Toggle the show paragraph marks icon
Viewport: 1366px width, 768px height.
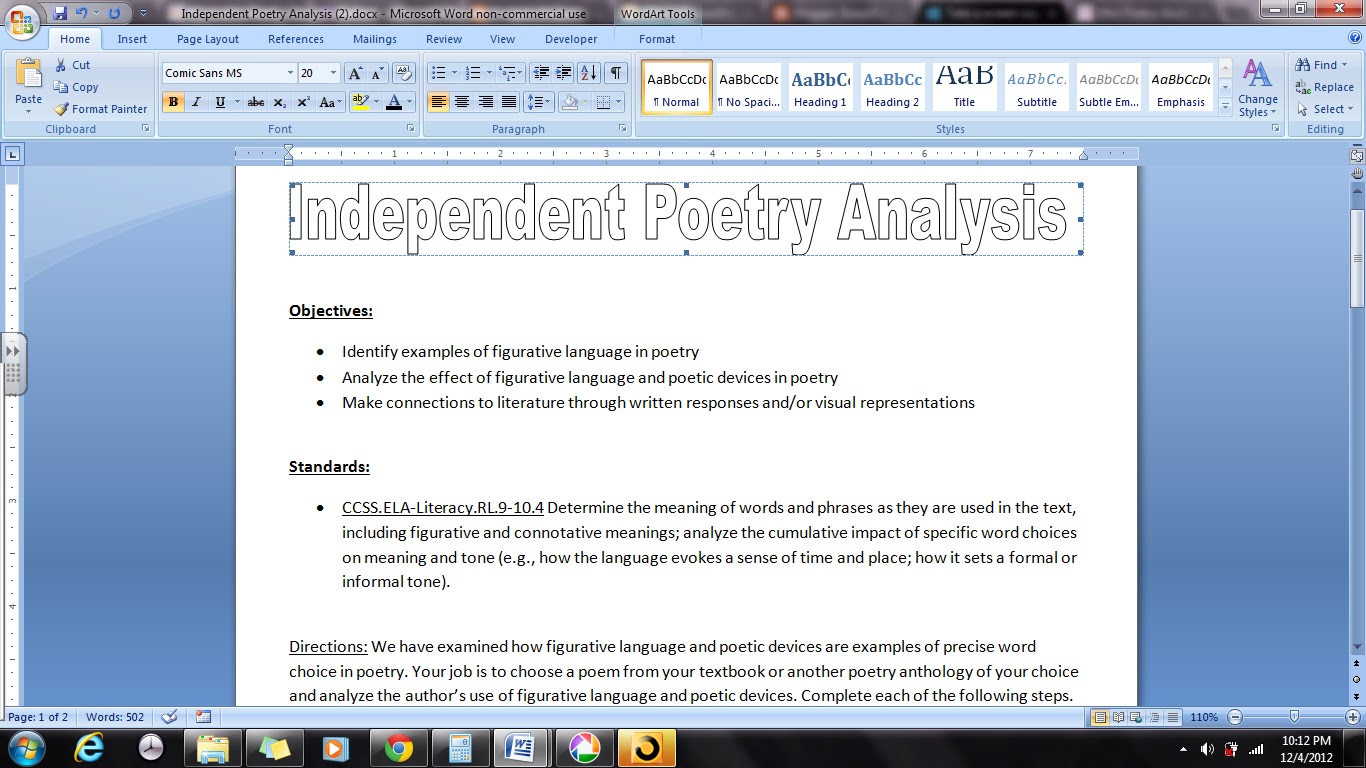point(615,72)
